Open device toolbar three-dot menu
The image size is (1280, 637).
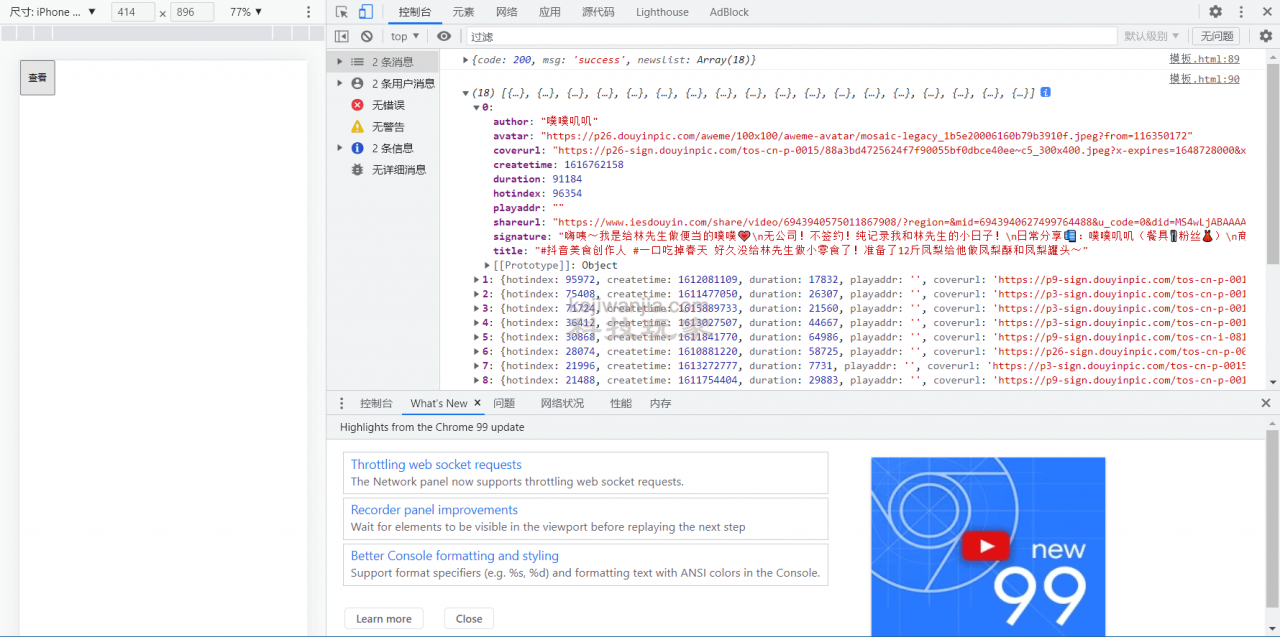tap(308, 12)
